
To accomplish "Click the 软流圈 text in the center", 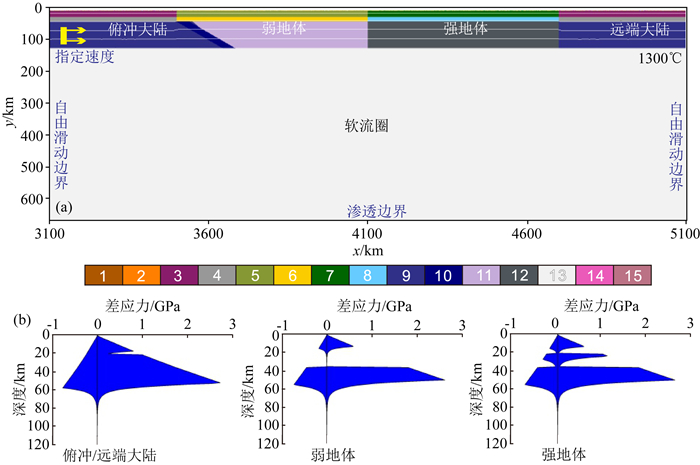I will point(366,127).
